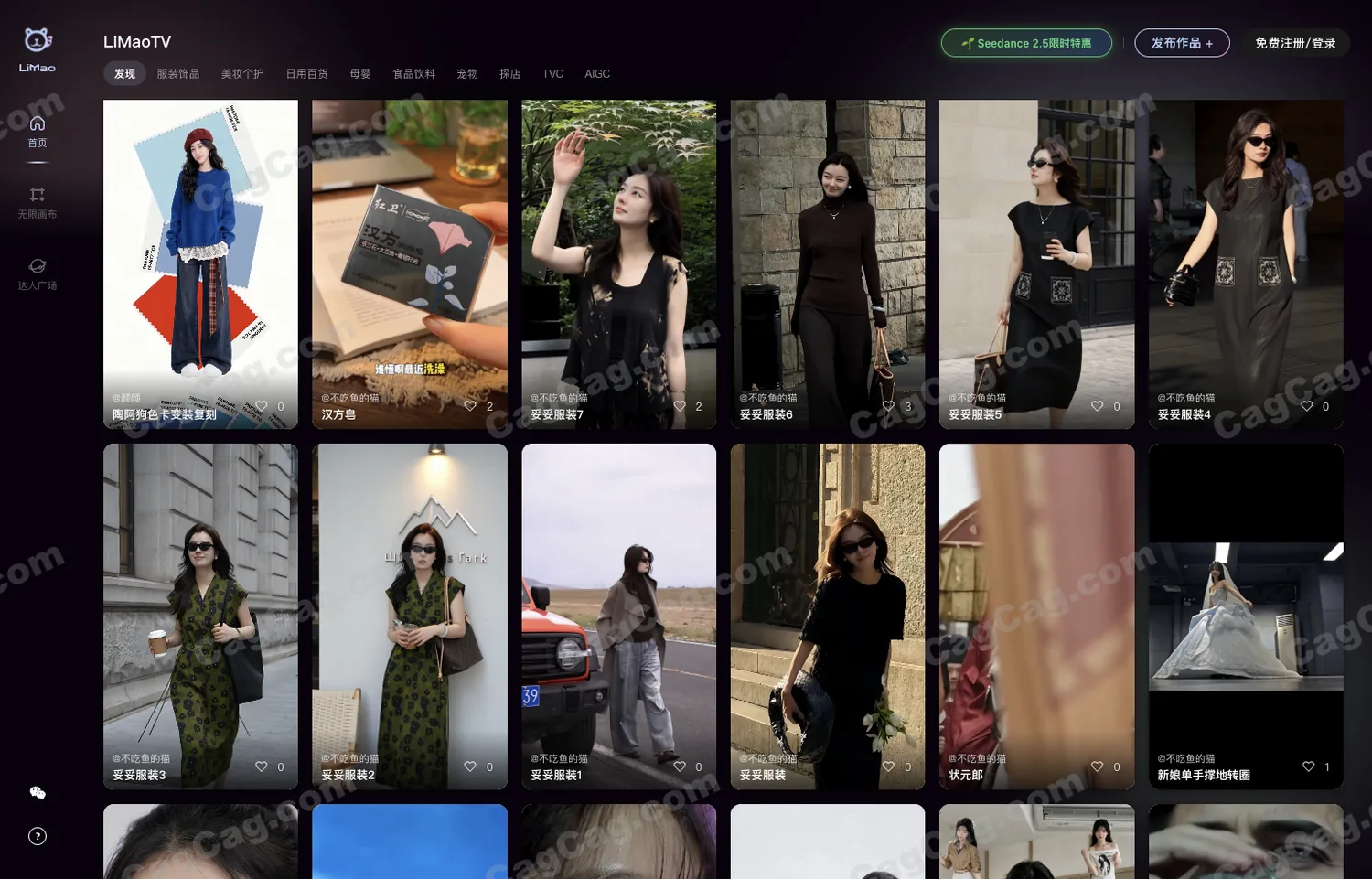The width and height of the screenshot is (1372, 879).
Task: Click author name on 妥妥服装4 card
Action: coord(1186,398)
